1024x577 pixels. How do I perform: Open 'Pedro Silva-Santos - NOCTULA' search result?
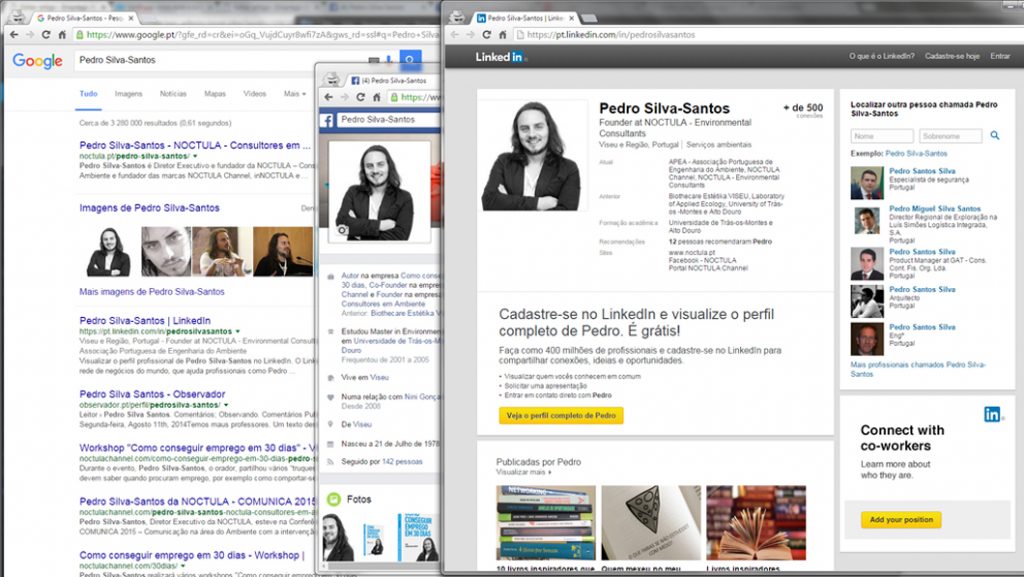tap(195, 146)
